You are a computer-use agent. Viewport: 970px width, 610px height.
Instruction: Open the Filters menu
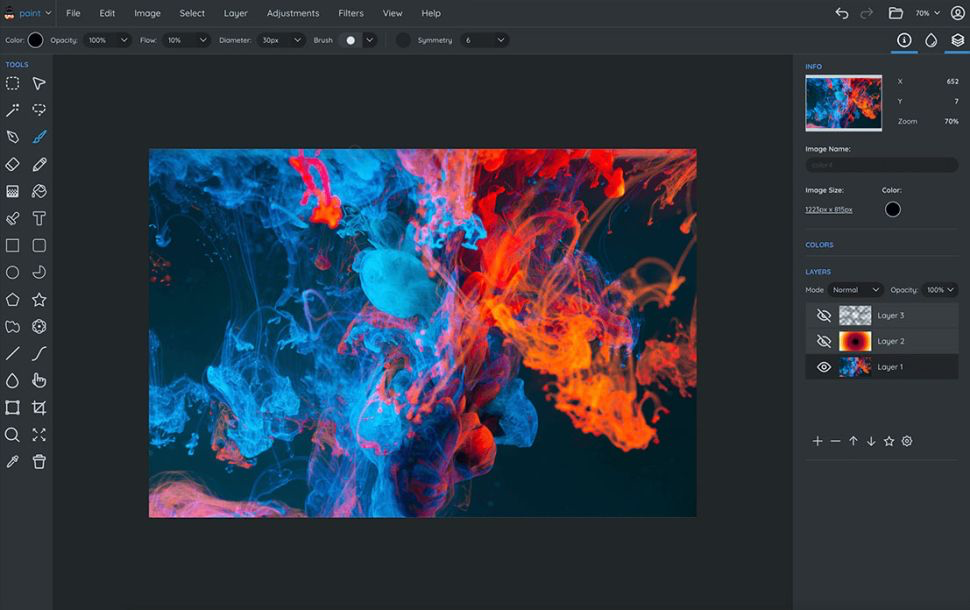pyautogui.click(x=351, y=13)
